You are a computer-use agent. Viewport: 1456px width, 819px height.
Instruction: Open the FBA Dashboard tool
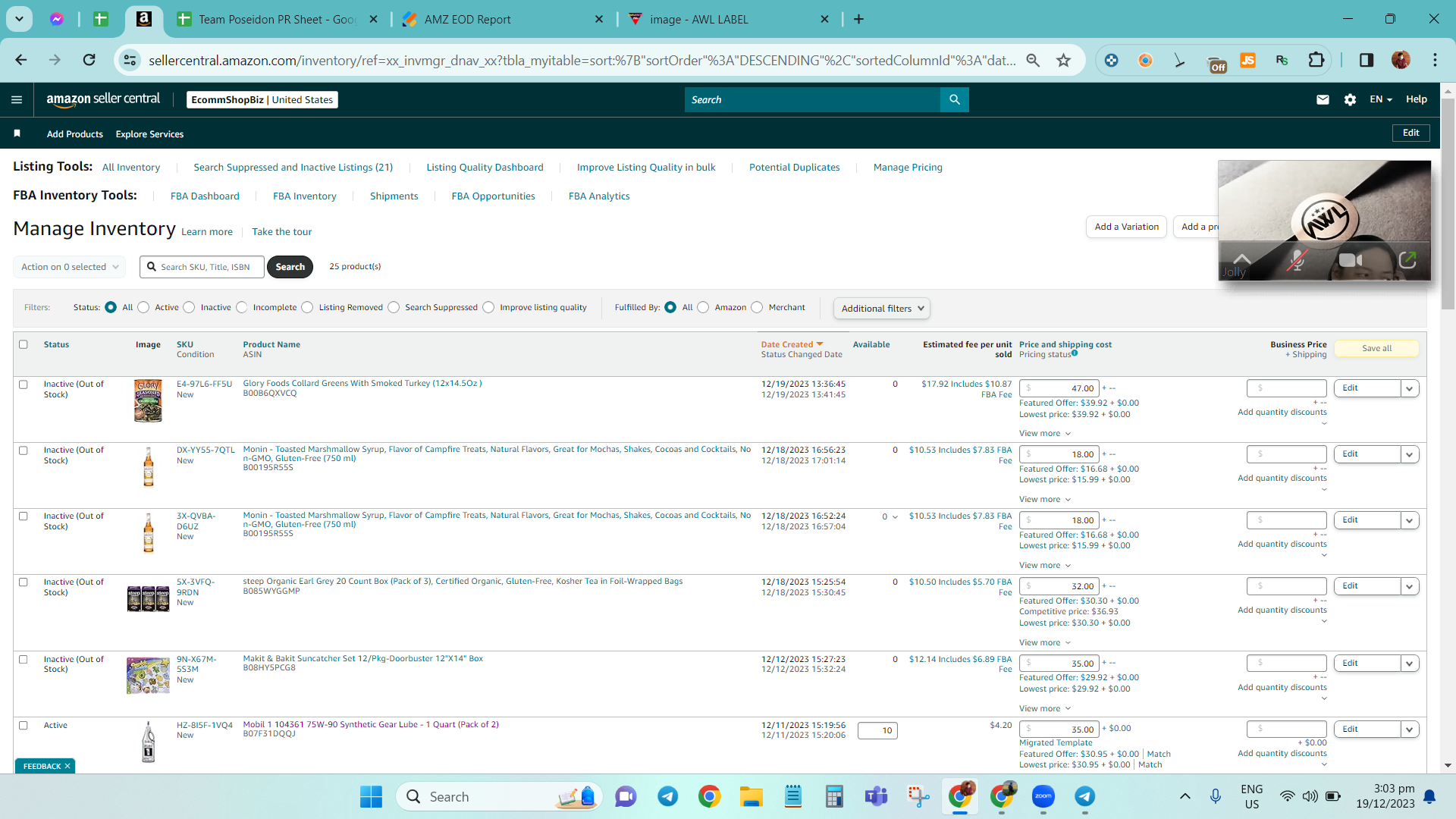(x=205, y=196)
